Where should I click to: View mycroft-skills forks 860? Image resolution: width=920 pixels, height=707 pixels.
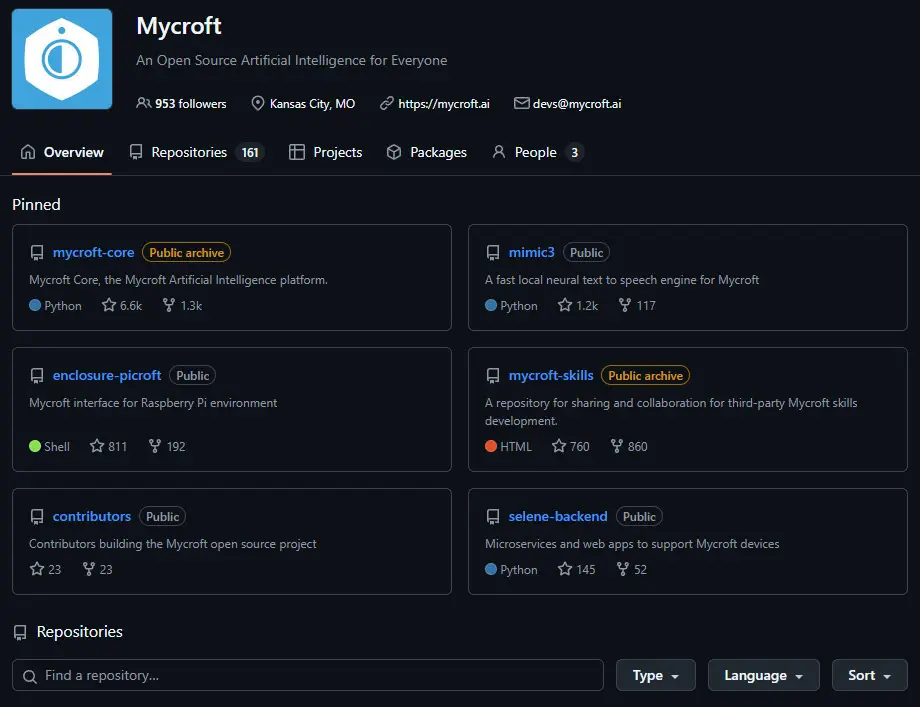coord(629,446)
